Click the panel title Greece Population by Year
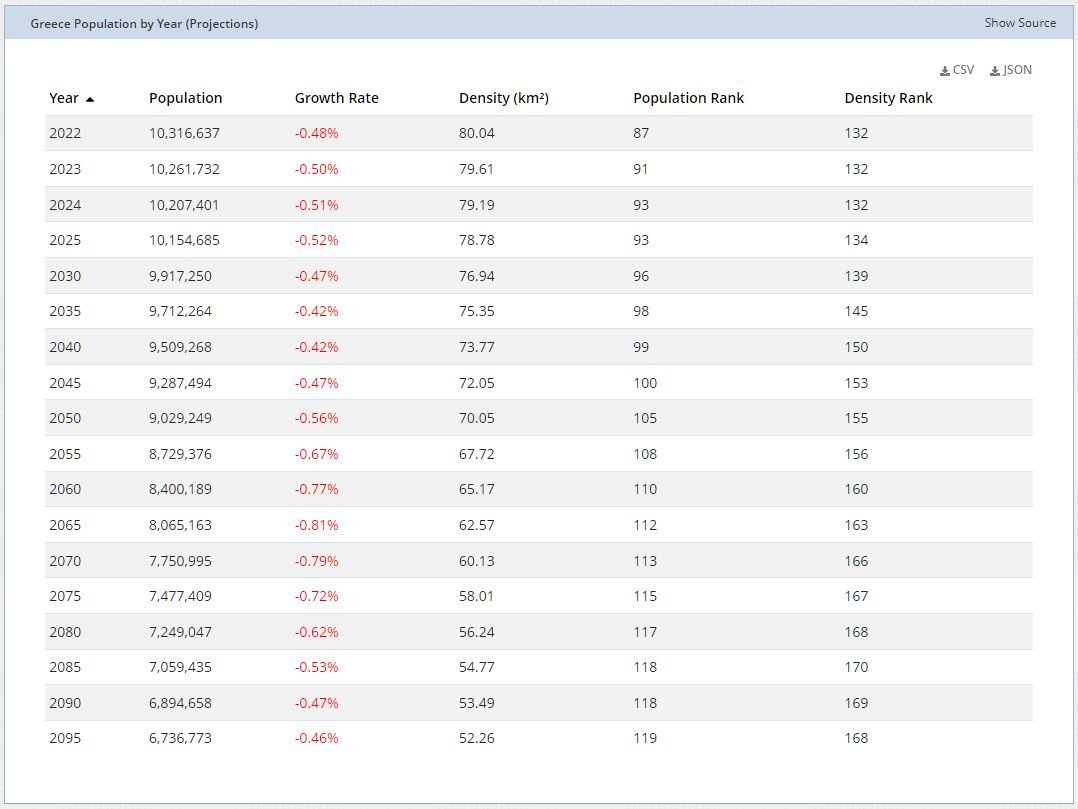 point(144,23)
